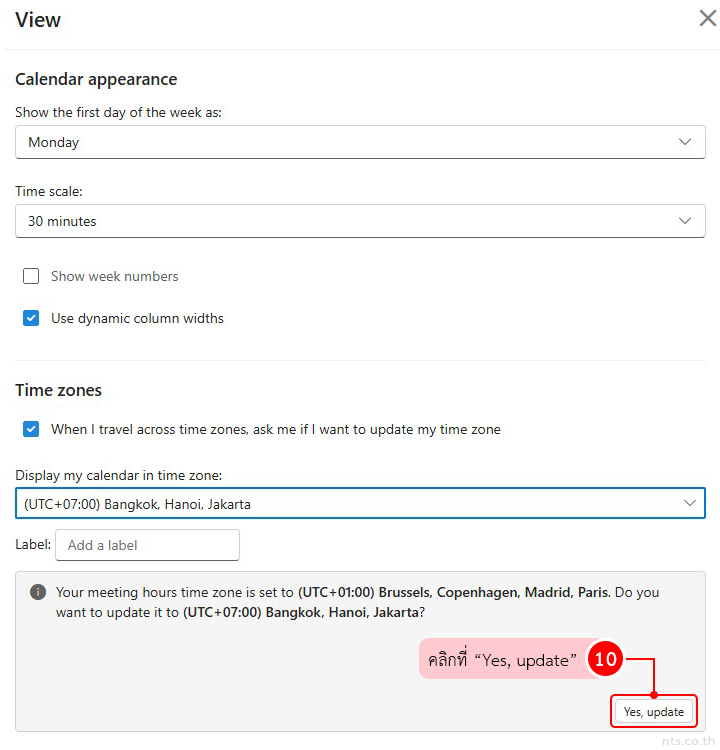Click the red step 10 badge
This screenshot has height=750, width=720.
point(605,660)
